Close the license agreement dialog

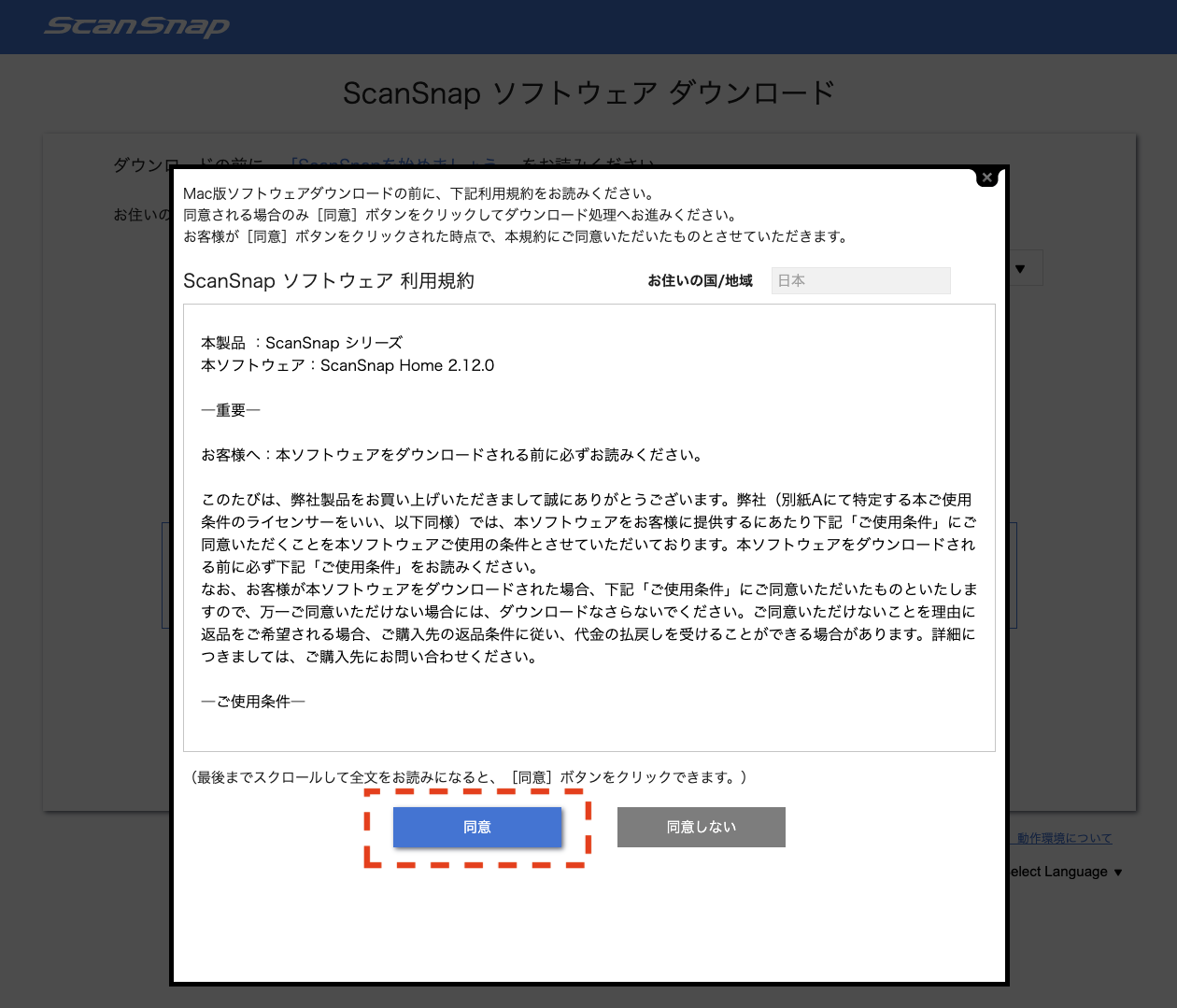[986, 177]
